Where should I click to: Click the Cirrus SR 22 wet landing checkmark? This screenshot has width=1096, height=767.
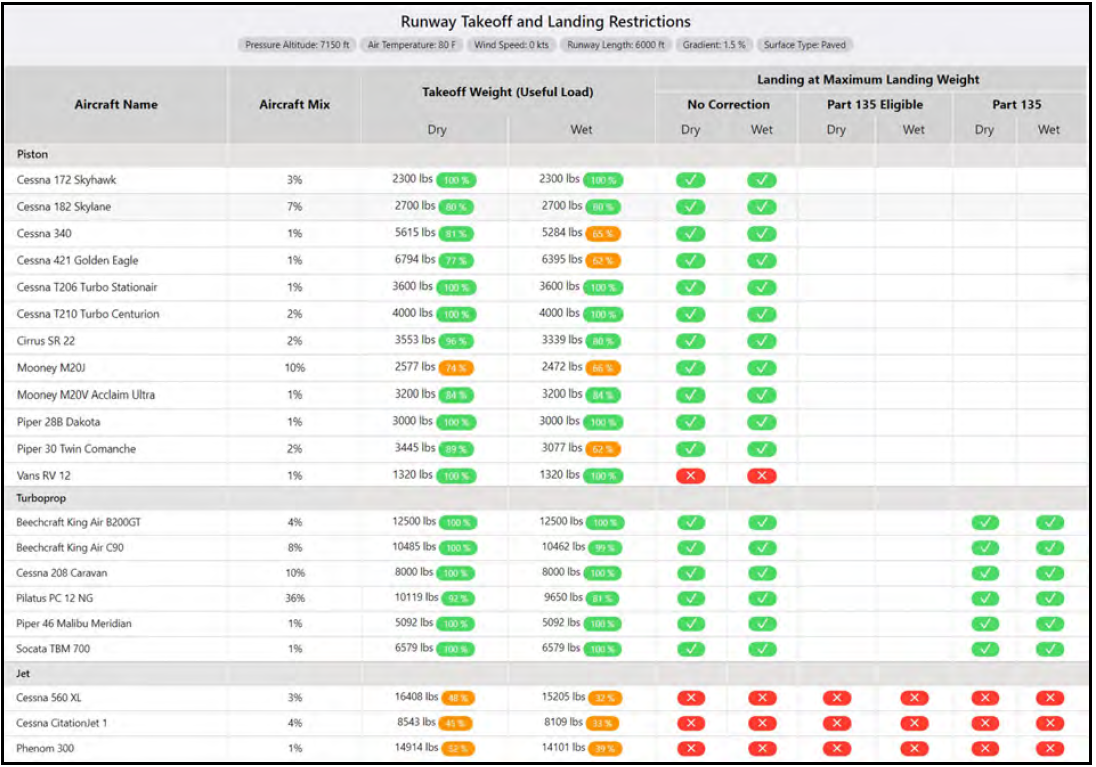761,341
